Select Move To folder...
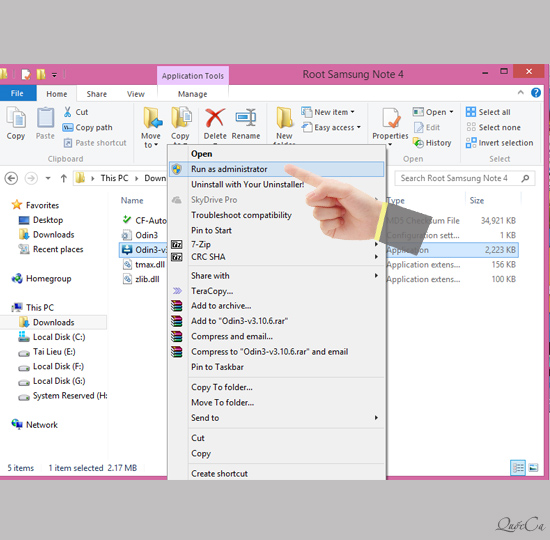This screenshot has height=540, width=550. (x=276, y=402)
